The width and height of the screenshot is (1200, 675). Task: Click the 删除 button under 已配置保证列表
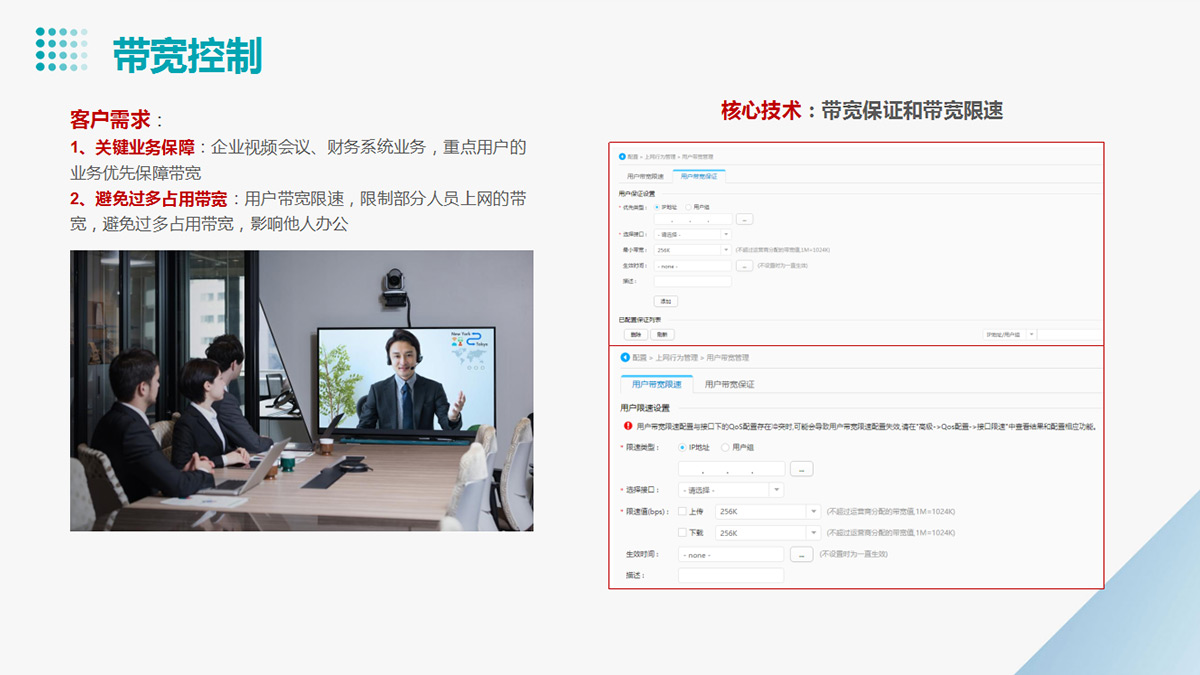click(635, 334)
